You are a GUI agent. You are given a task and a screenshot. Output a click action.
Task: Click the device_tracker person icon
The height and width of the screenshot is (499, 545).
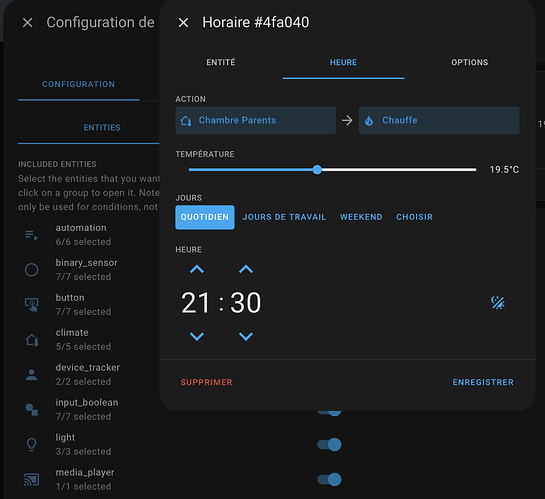point(32,375)
